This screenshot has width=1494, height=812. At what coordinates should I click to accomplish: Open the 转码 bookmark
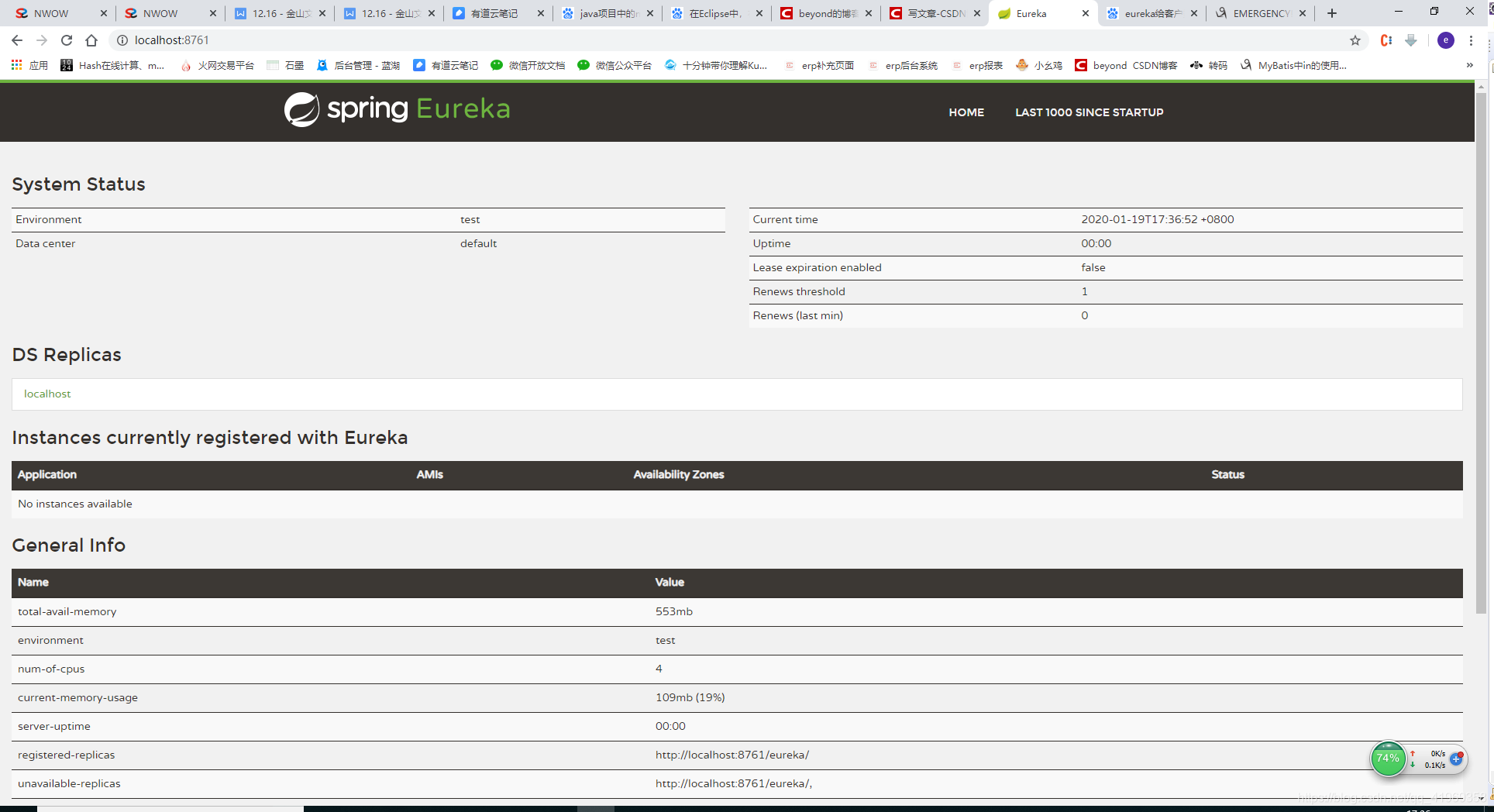click(x=1209, y=65)
